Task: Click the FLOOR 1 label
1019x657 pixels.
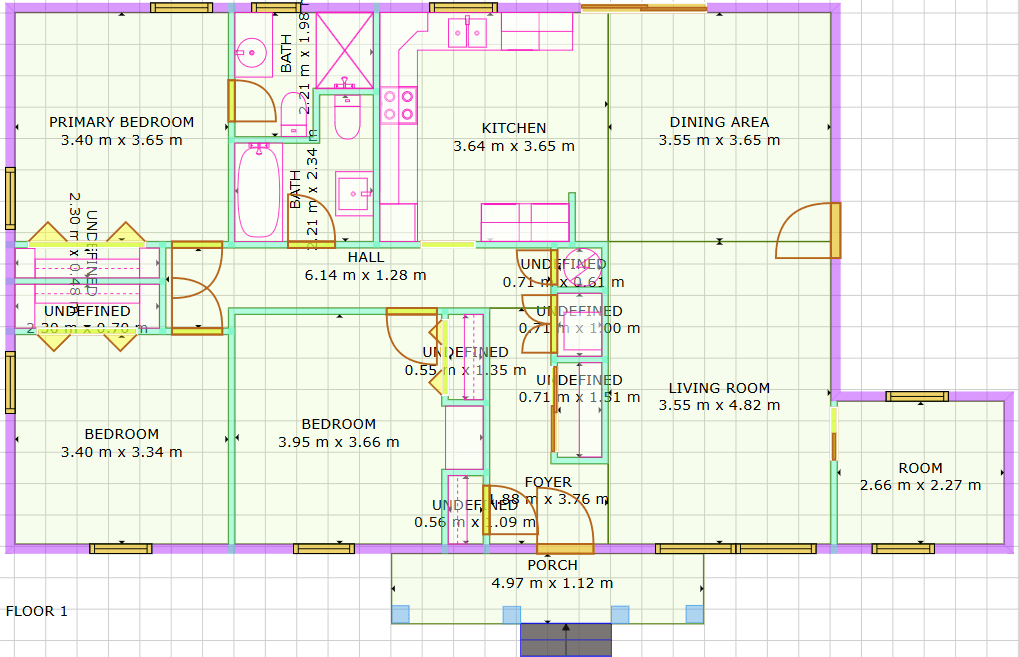Action: click(x=36, y=611)
